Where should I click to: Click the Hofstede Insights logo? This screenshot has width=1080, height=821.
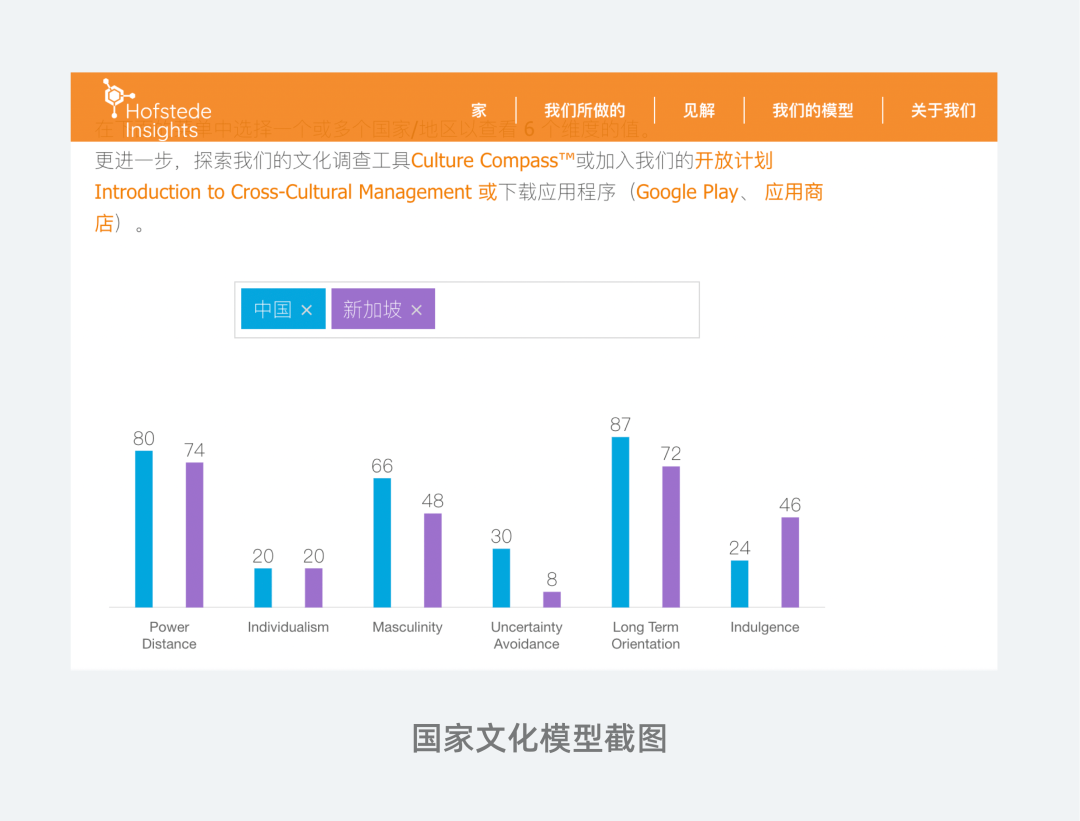click(157, 109)
